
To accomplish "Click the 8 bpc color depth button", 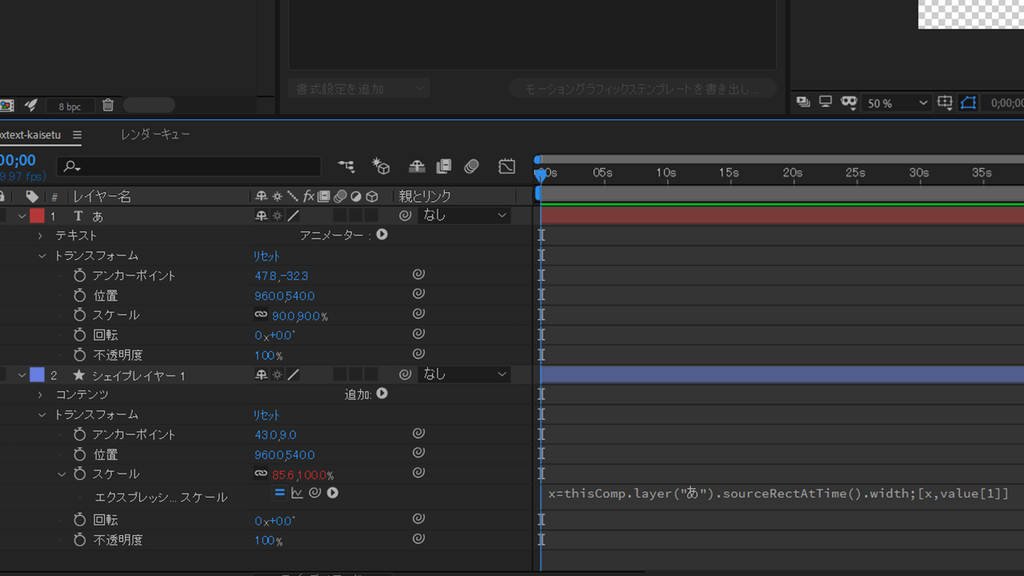I will [x=70, y=106].
